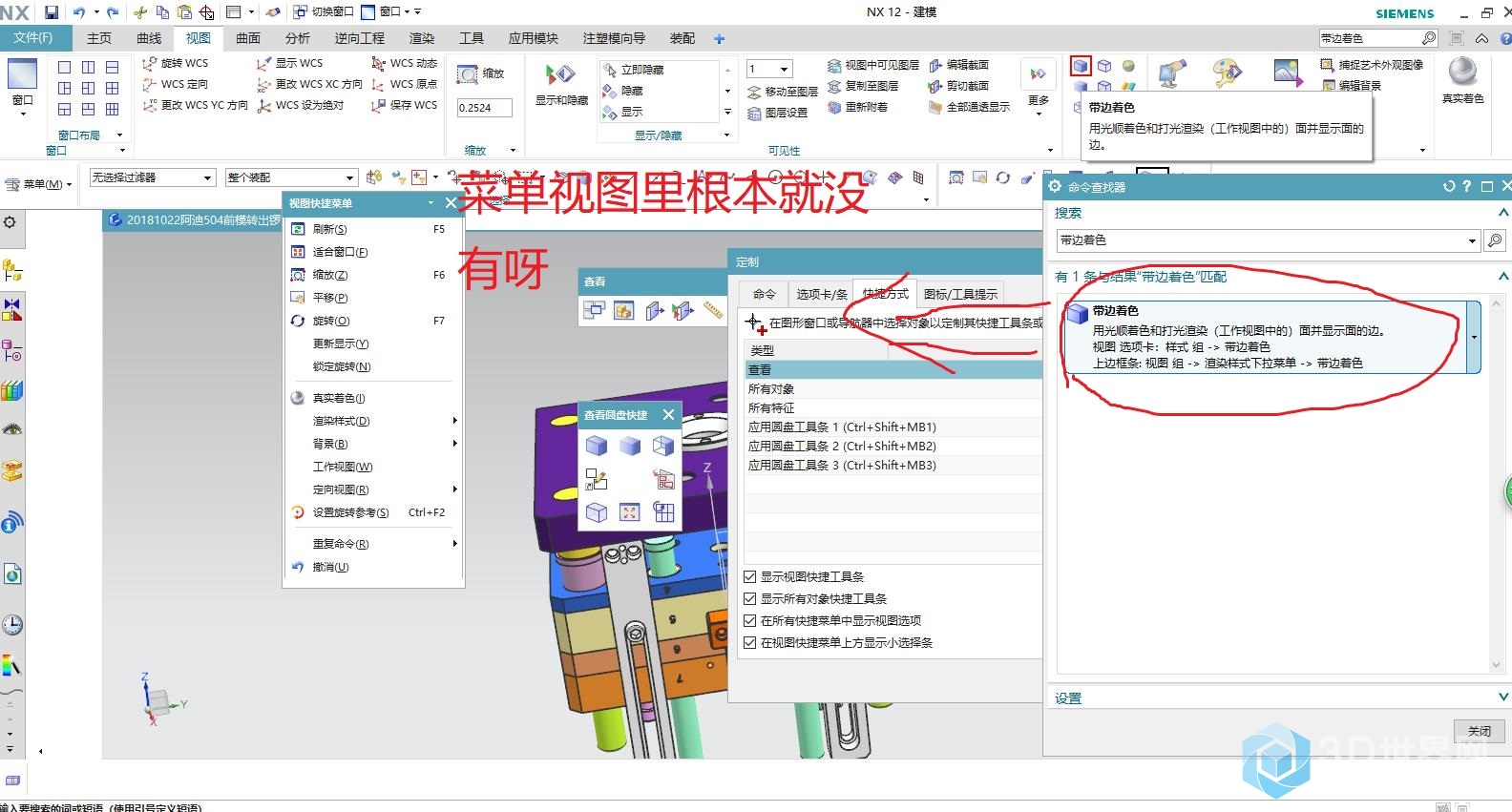Select 所有对象 row in 定制 type list
Screen dimensions: 1512x812
892,388
